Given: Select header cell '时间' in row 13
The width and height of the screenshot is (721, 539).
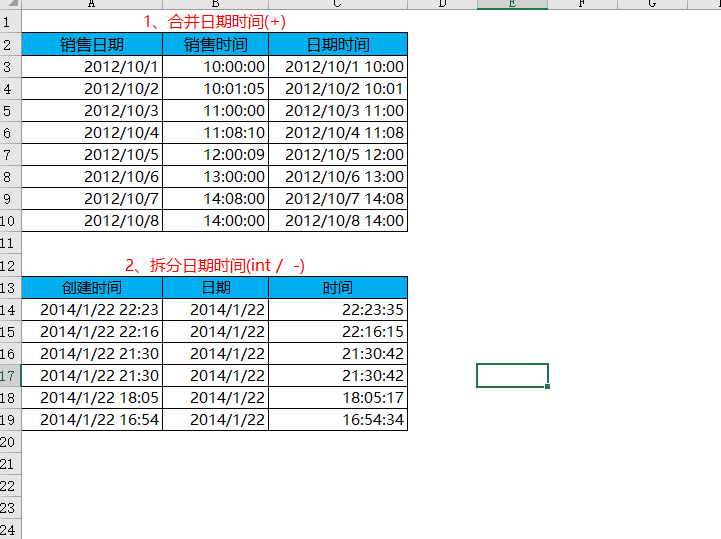Looking at the screenshot, I should point(338,288).
